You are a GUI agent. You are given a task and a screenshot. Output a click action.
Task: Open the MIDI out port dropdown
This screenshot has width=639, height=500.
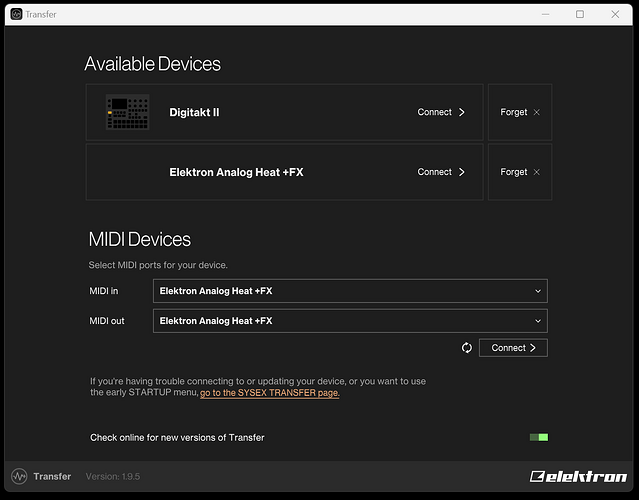pyautogui.click(x=349, y=321)
